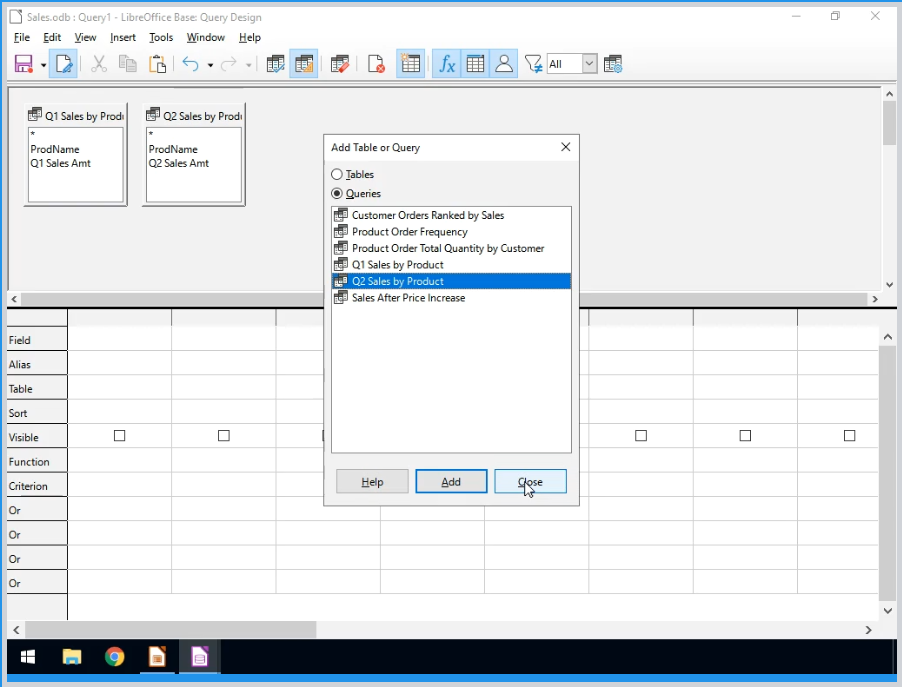The width and height of the screenshot is (902, 687).
Task: Open the File menu
Action: [22, 37]
